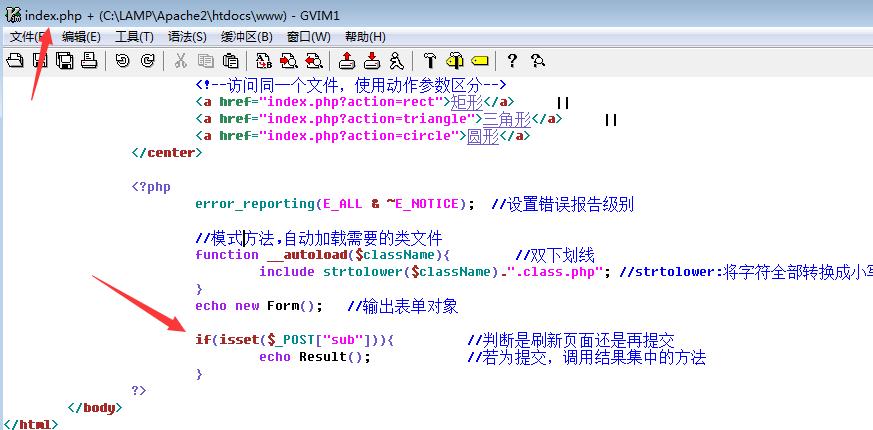Click the Run Script toolbar icon
The width and height of the screenshot is (873, 430).
(396, 60)
